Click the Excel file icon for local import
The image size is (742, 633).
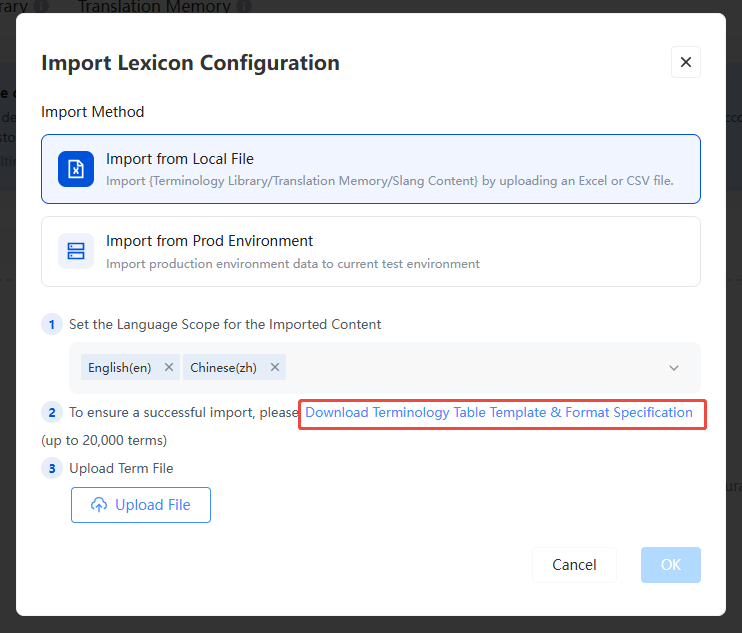point(76,169)
